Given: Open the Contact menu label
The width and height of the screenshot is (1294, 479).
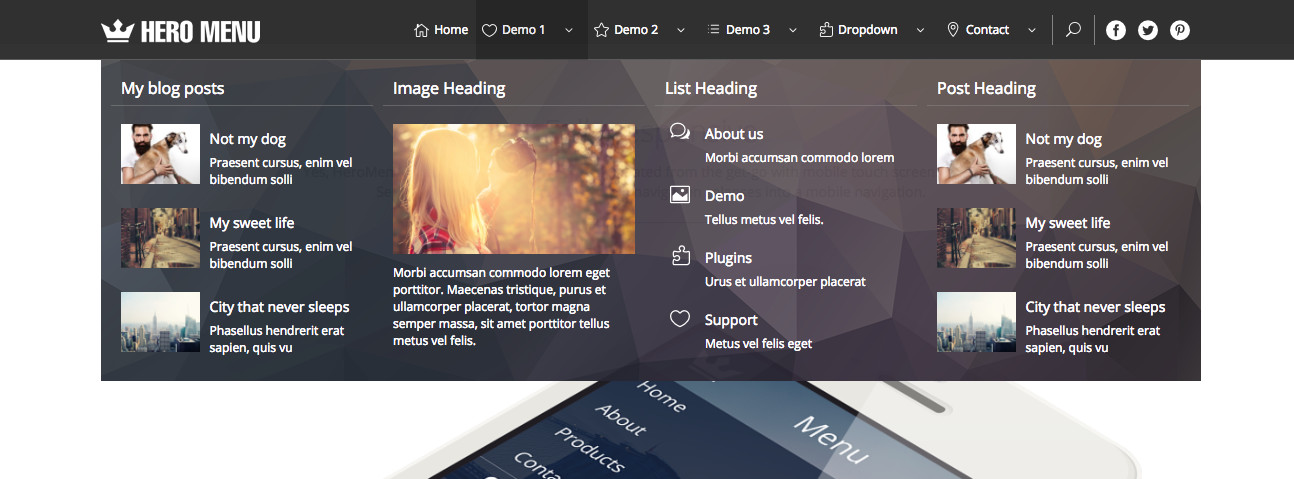Looking at the screenshot, I should 987,30.
